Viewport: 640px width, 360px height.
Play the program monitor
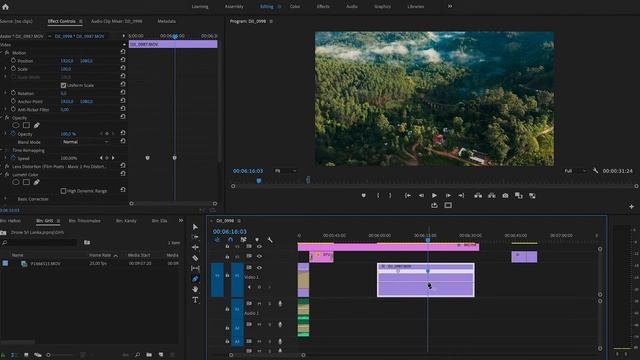434,196
